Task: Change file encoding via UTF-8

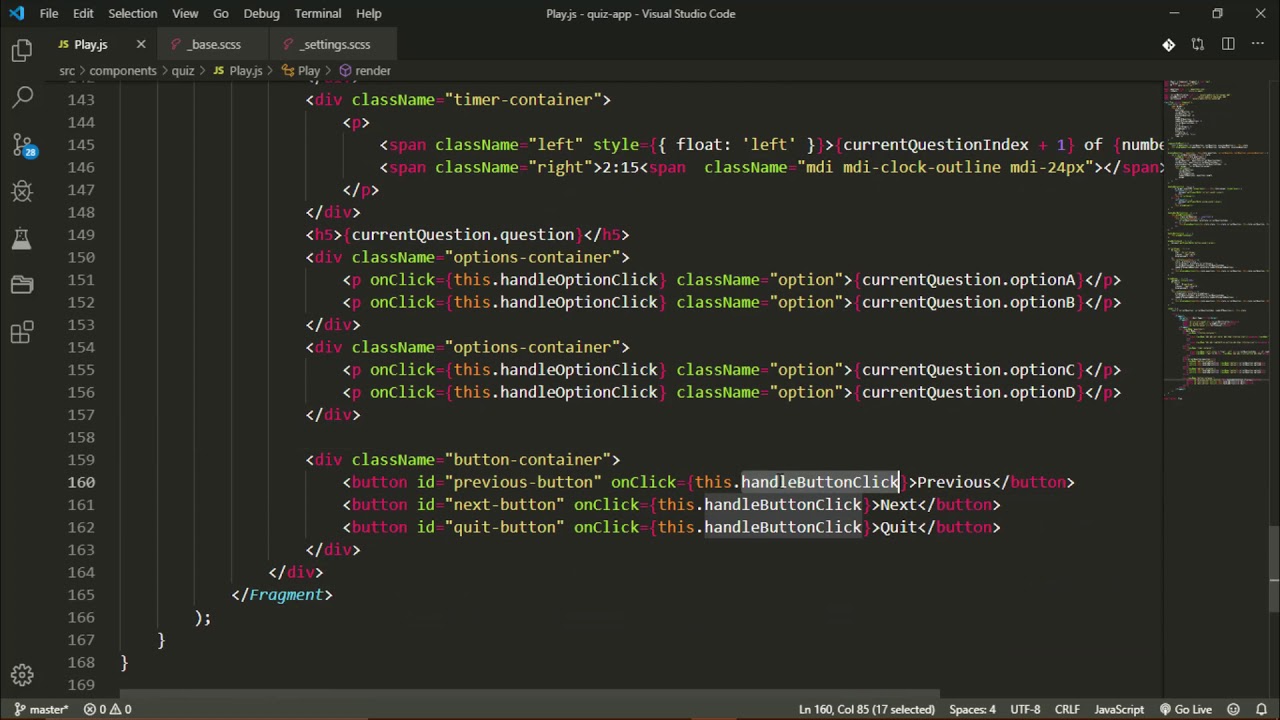Action: (1025, 709)
